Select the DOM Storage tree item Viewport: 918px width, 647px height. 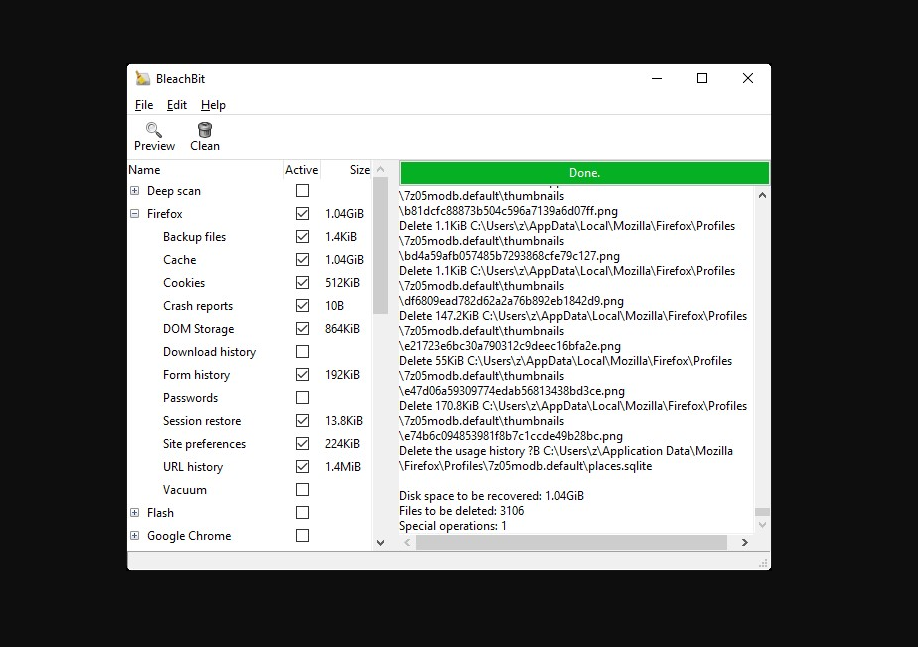click(198, 328)
